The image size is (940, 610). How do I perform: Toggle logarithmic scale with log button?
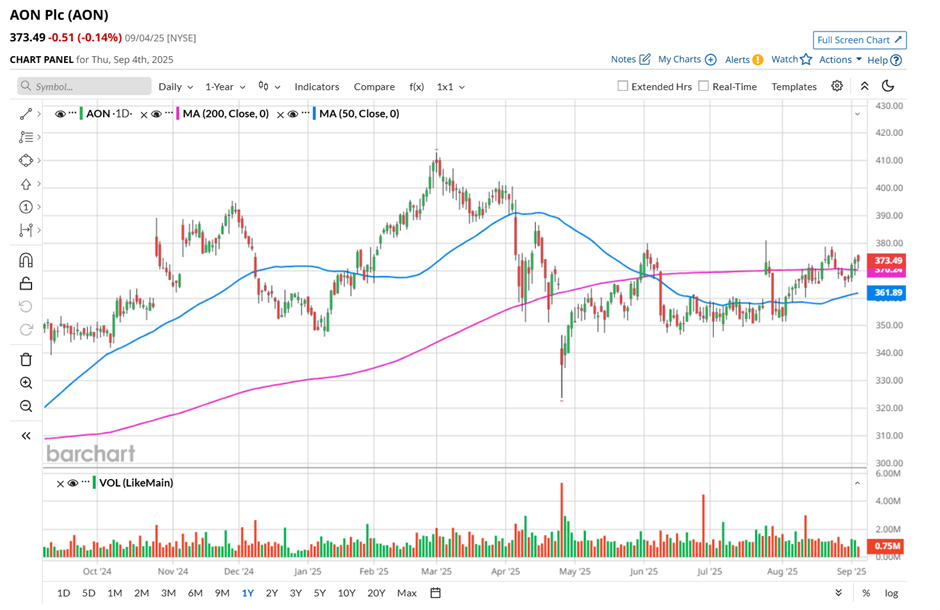click(x=891, y=593)
